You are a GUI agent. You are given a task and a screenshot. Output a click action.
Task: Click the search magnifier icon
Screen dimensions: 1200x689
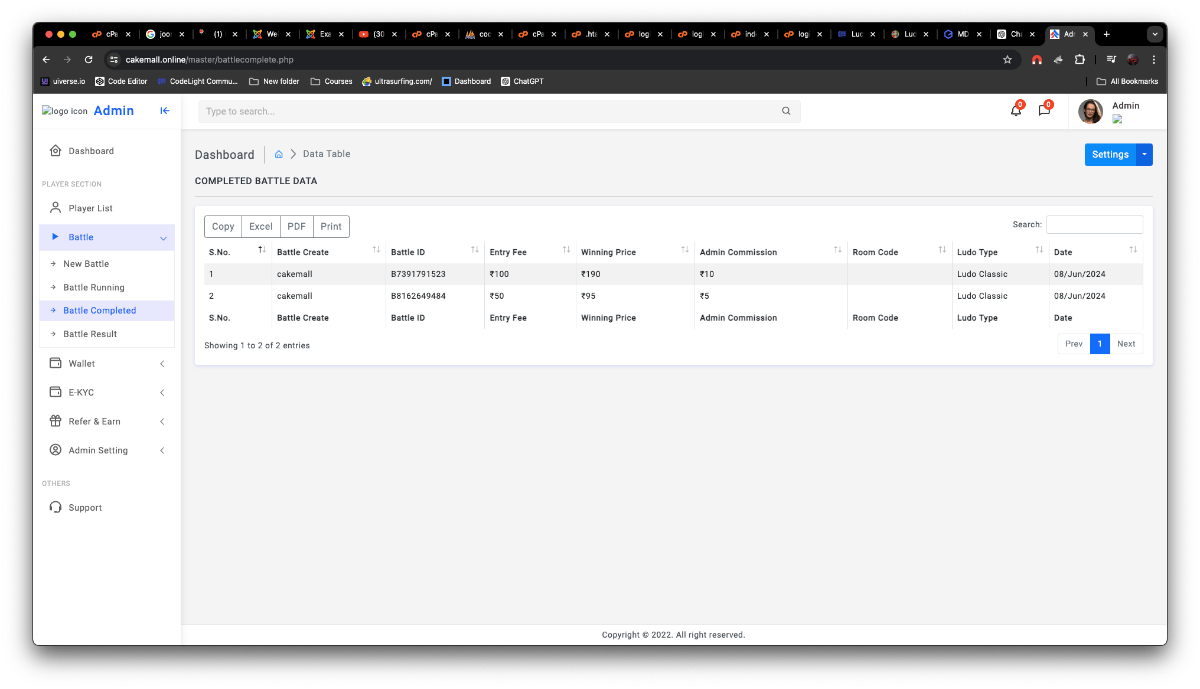[786, 111]
